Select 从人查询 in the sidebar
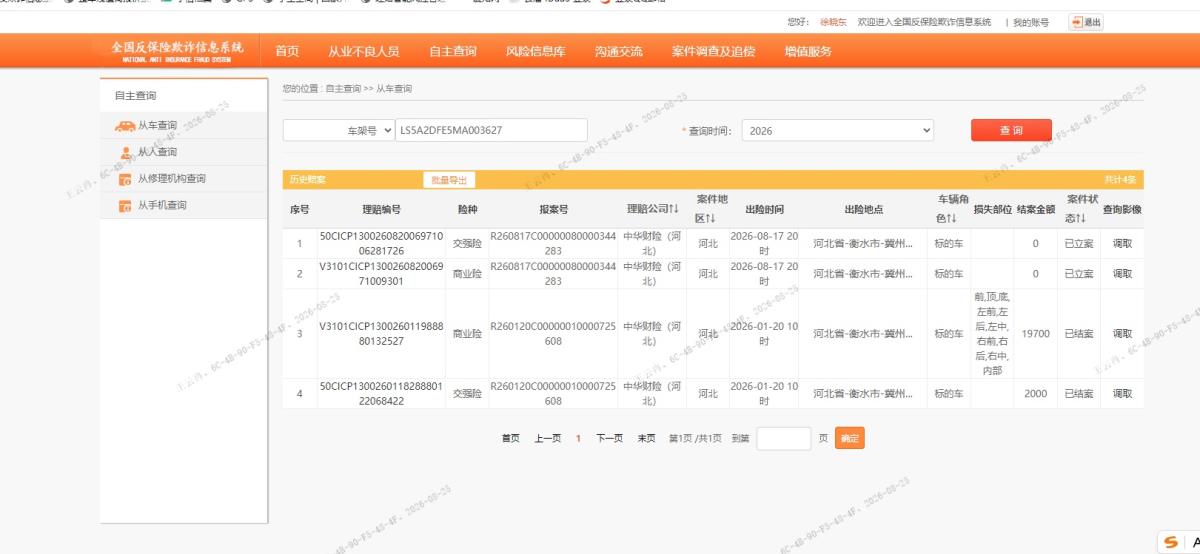The height and width of the screenshot is (554, 1200). point(157,152)
